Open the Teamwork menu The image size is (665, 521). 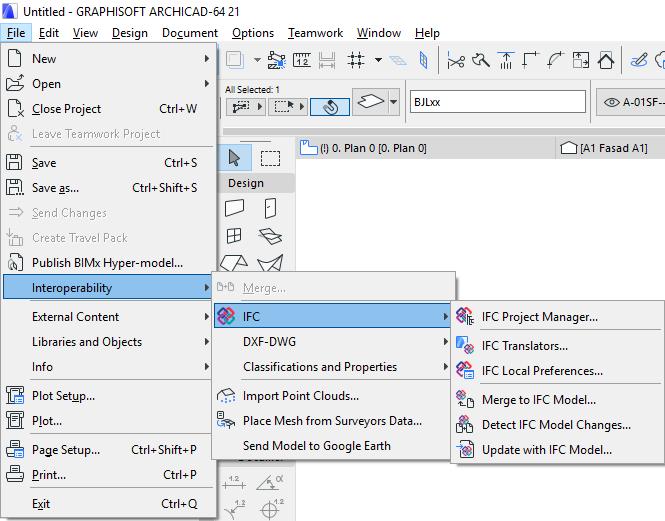[x=315, y=33]
